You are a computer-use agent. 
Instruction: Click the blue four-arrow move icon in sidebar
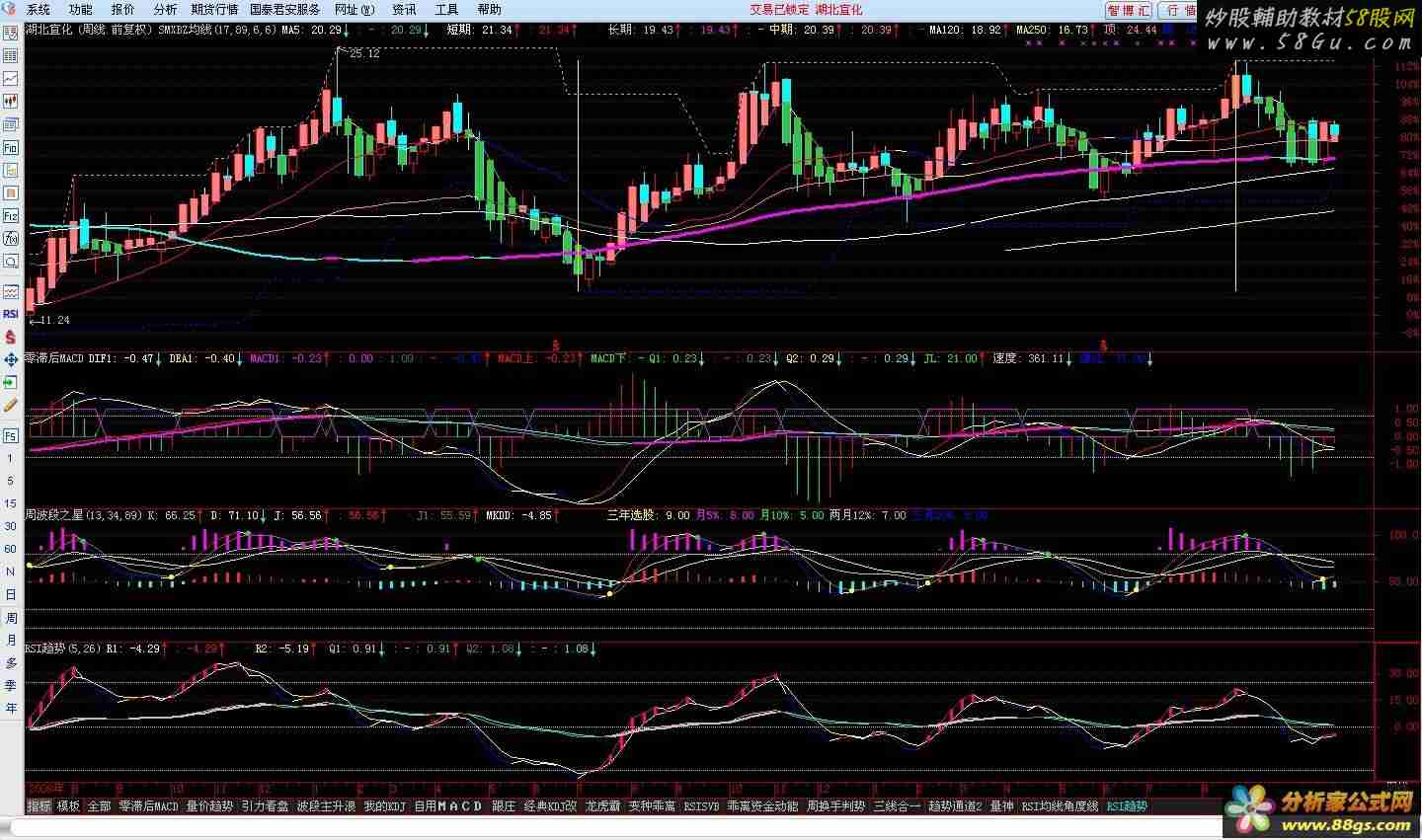tap(11, 359)
